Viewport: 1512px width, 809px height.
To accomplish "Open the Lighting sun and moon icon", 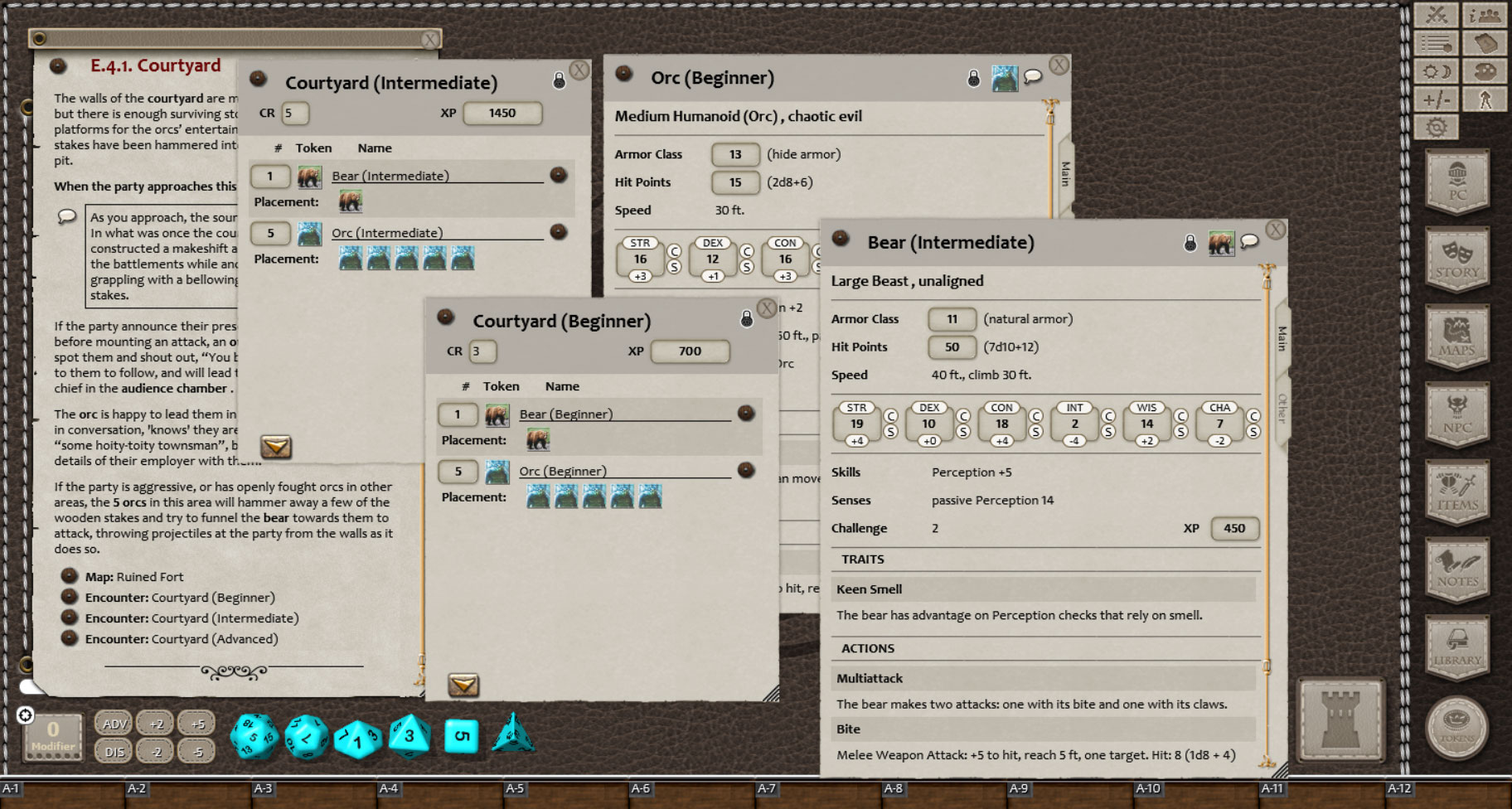I will click(x=1437, y=72).
